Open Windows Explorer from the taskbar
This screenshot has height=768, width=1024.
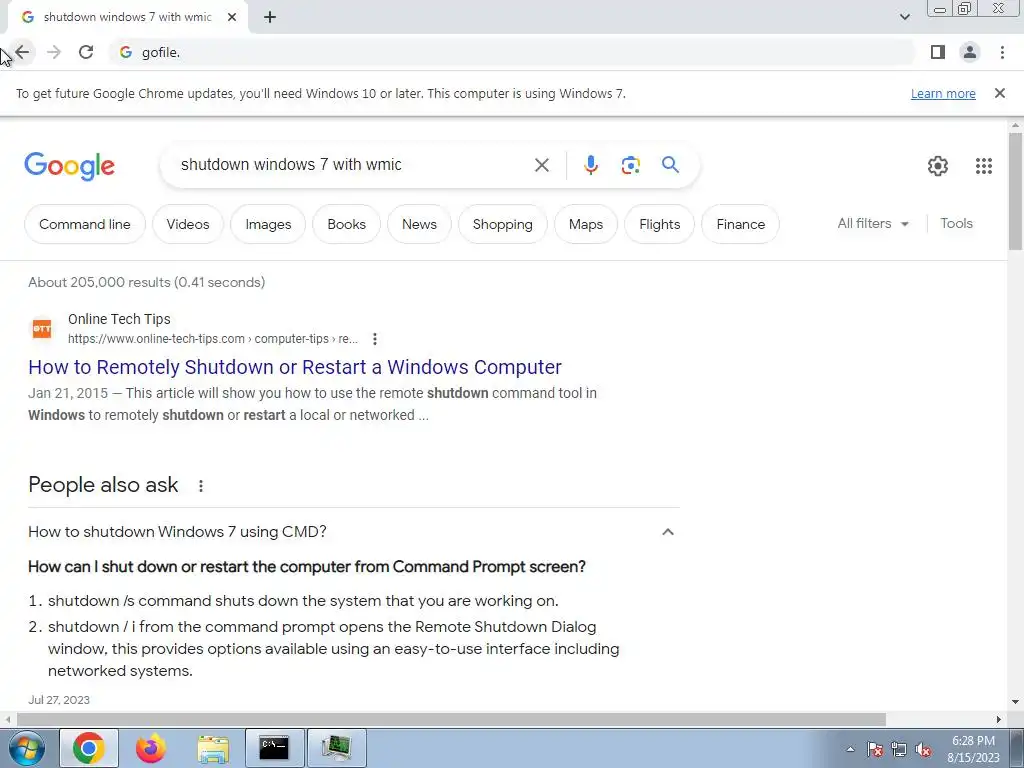coord(213,748)
